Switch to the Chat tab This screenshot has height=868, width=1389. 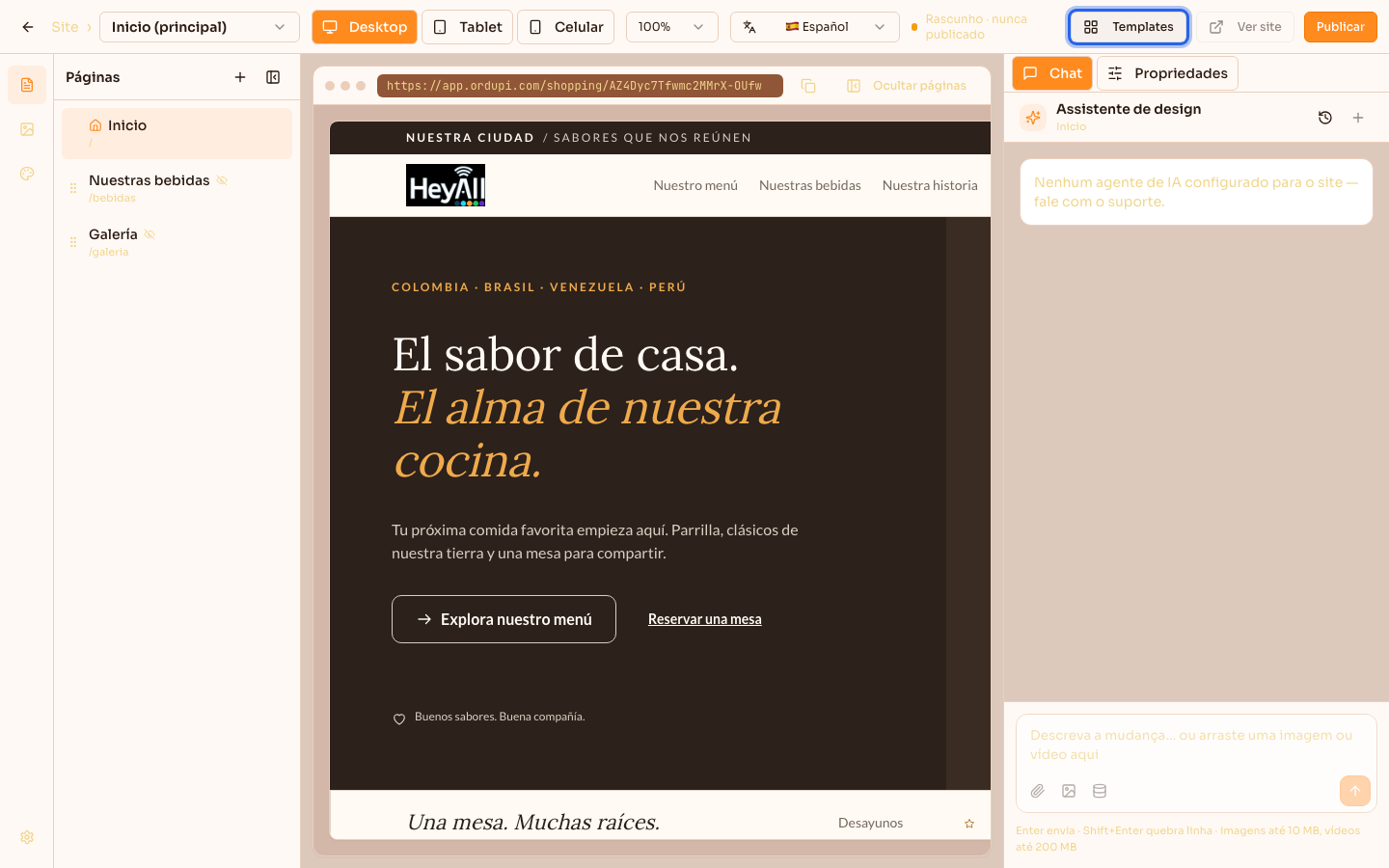pyautogui.click(x=1052, y=73)
